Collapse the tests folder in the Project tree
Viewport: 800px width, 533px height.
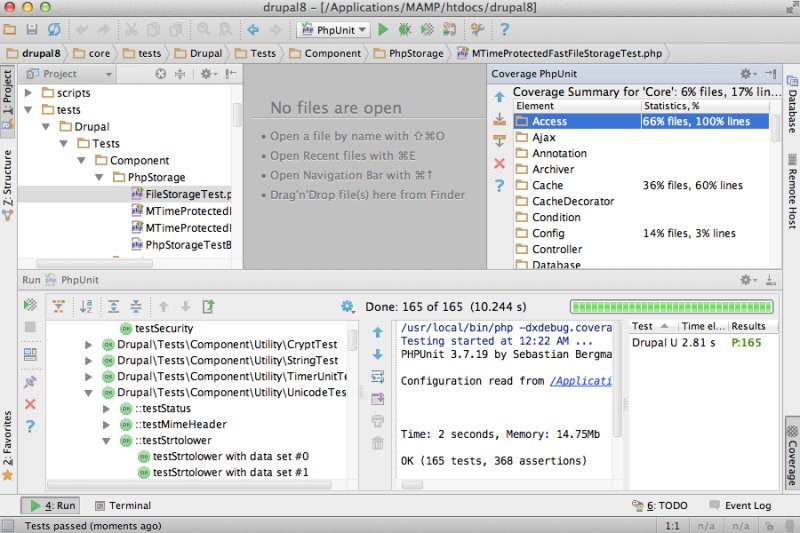29,110
